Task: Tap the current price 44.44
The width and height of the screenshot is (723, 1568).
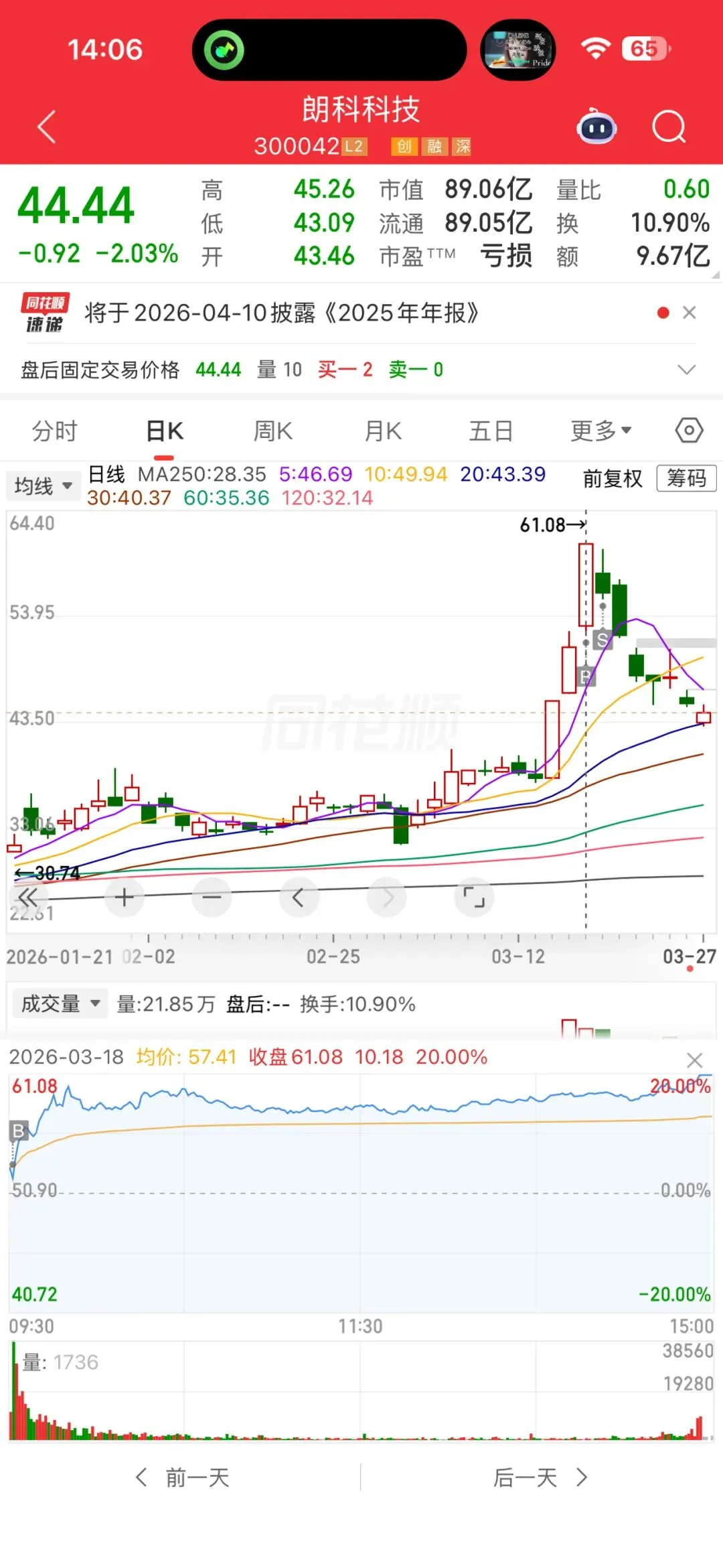Action: point(76,206)
